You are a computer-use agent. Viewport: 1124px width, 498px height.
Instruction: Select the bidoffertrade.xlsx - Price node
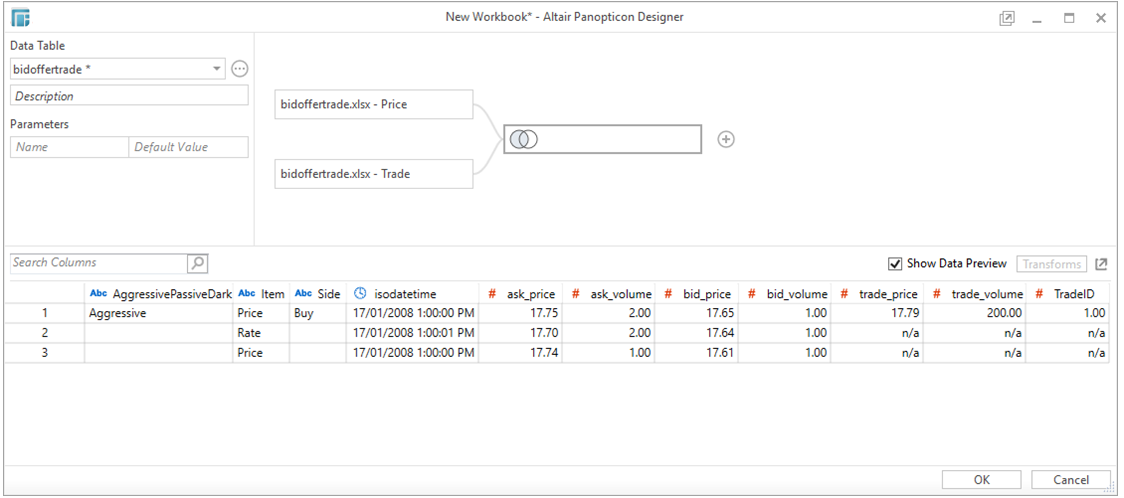[x=373, y=105]
